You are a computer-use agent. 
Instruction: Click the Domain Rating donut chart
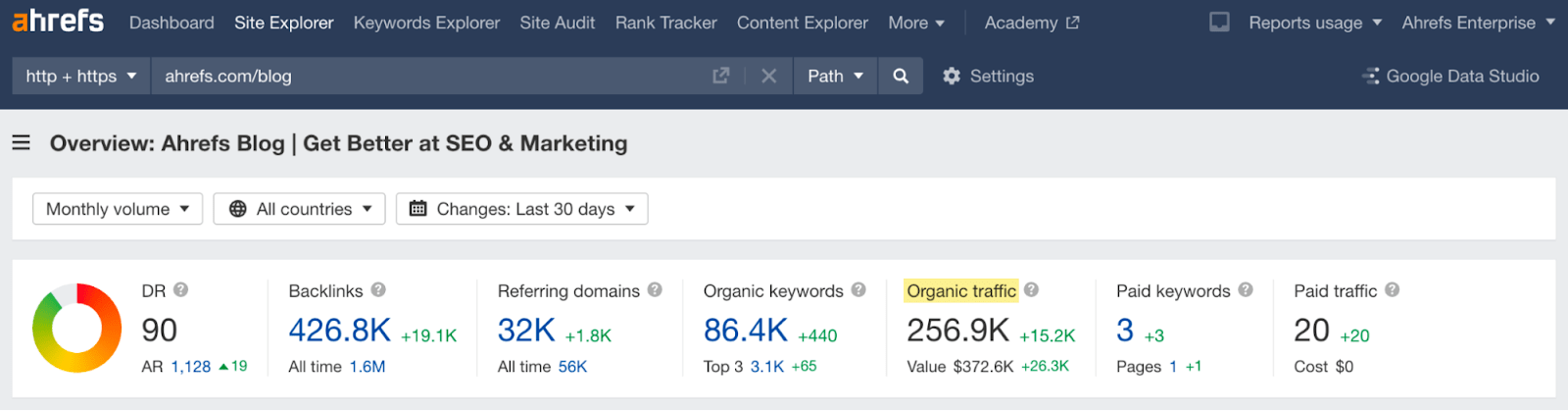[x=77, y=329]
